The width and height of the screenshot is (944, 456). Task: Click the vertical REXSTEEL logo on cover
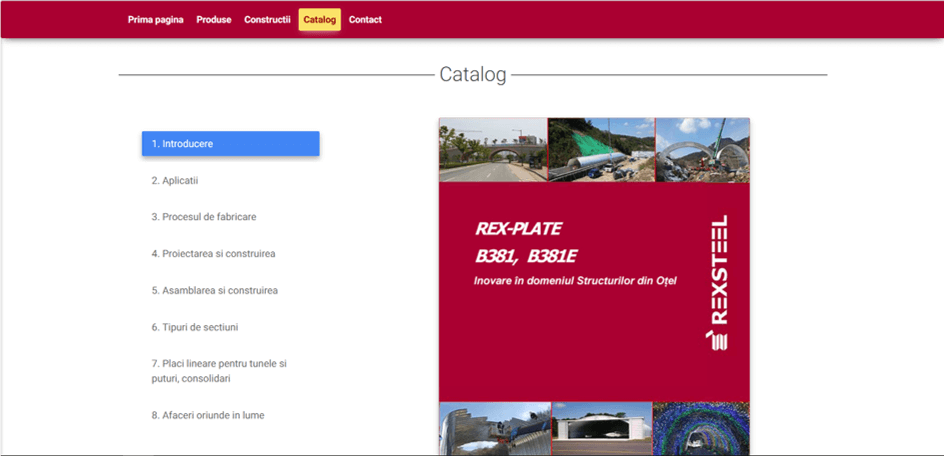pyautogui.click(x=717, y=283)
